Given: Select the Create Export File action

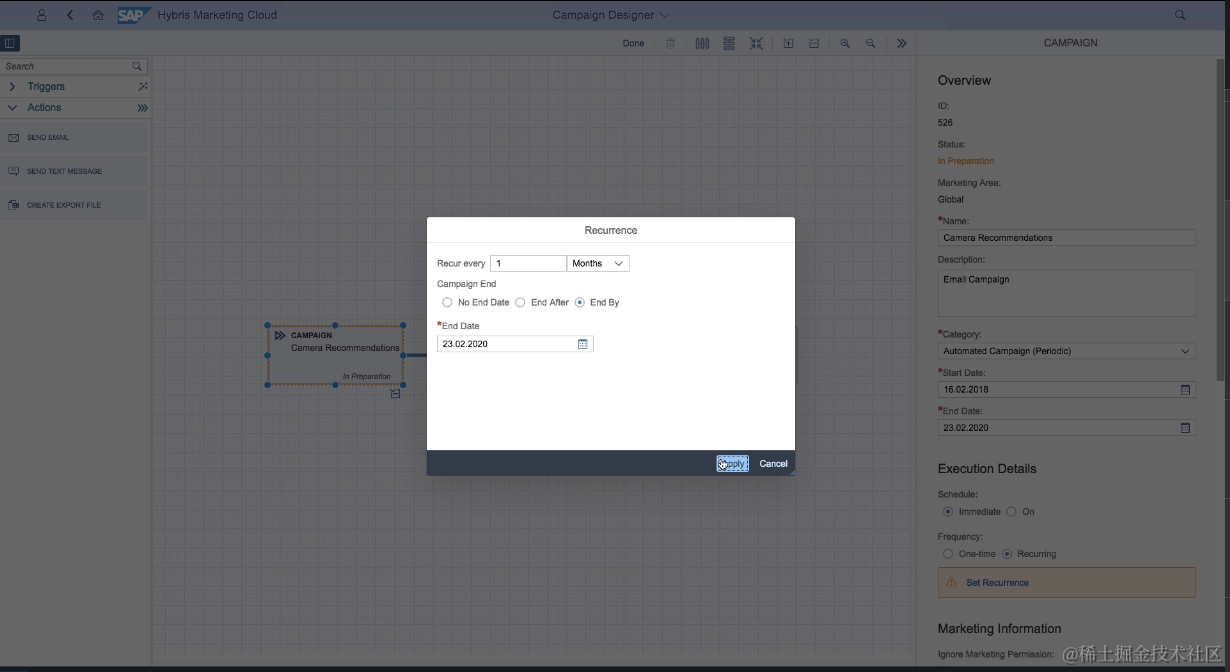Looking at the screenshot, I should coord(74,205).
